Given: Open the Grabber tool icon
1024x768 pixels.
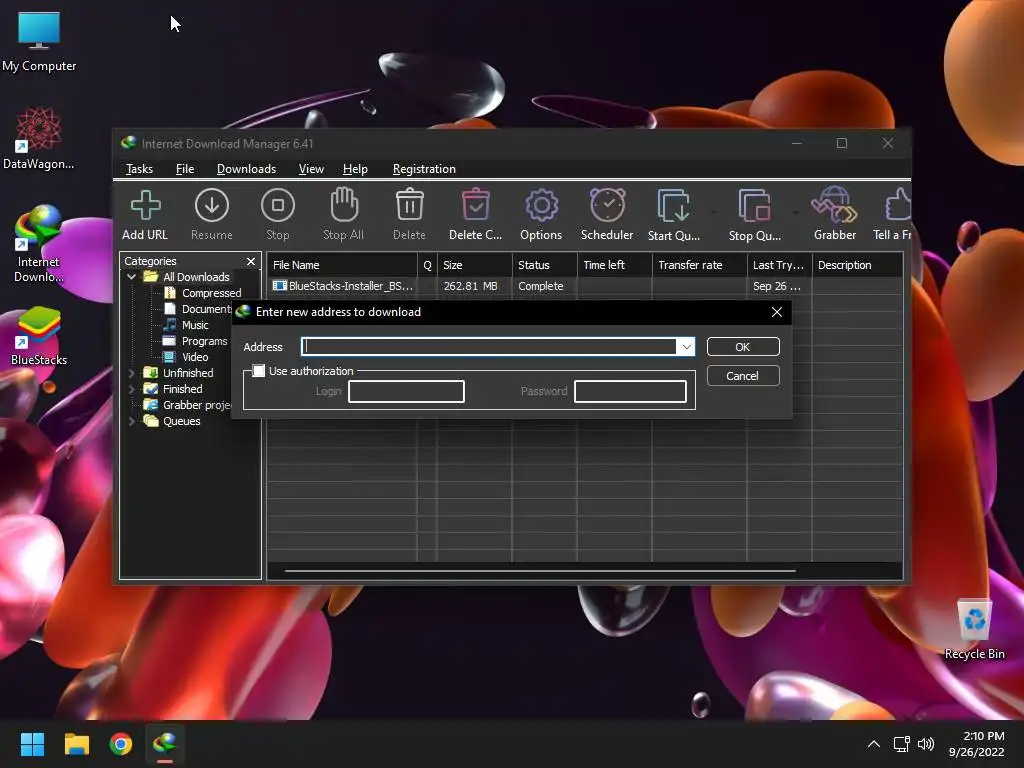Looking at the screenshot, I should (835, 205).
